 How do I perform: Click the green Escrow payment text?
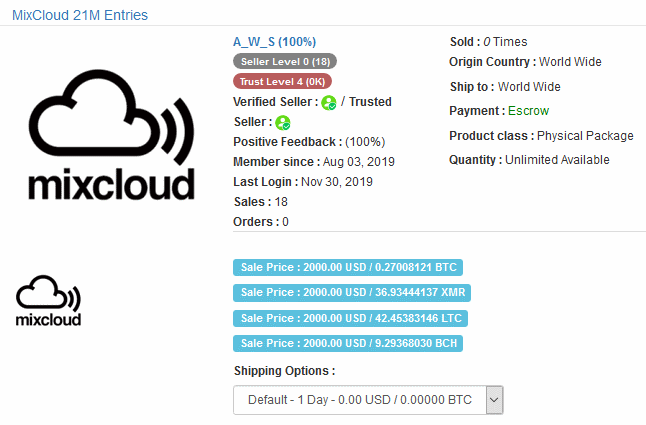(528, 111)
